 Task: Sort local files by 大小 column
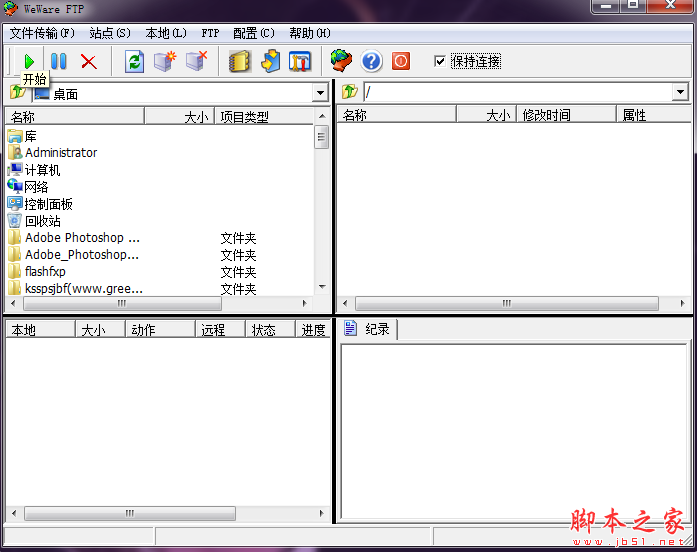pyautogui.click(x=180, y=117)
